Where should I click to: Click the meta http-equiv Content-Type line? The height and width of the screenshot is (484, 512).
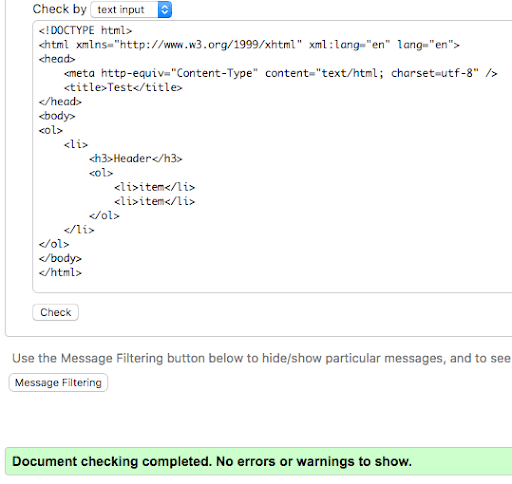coord(280,73)
